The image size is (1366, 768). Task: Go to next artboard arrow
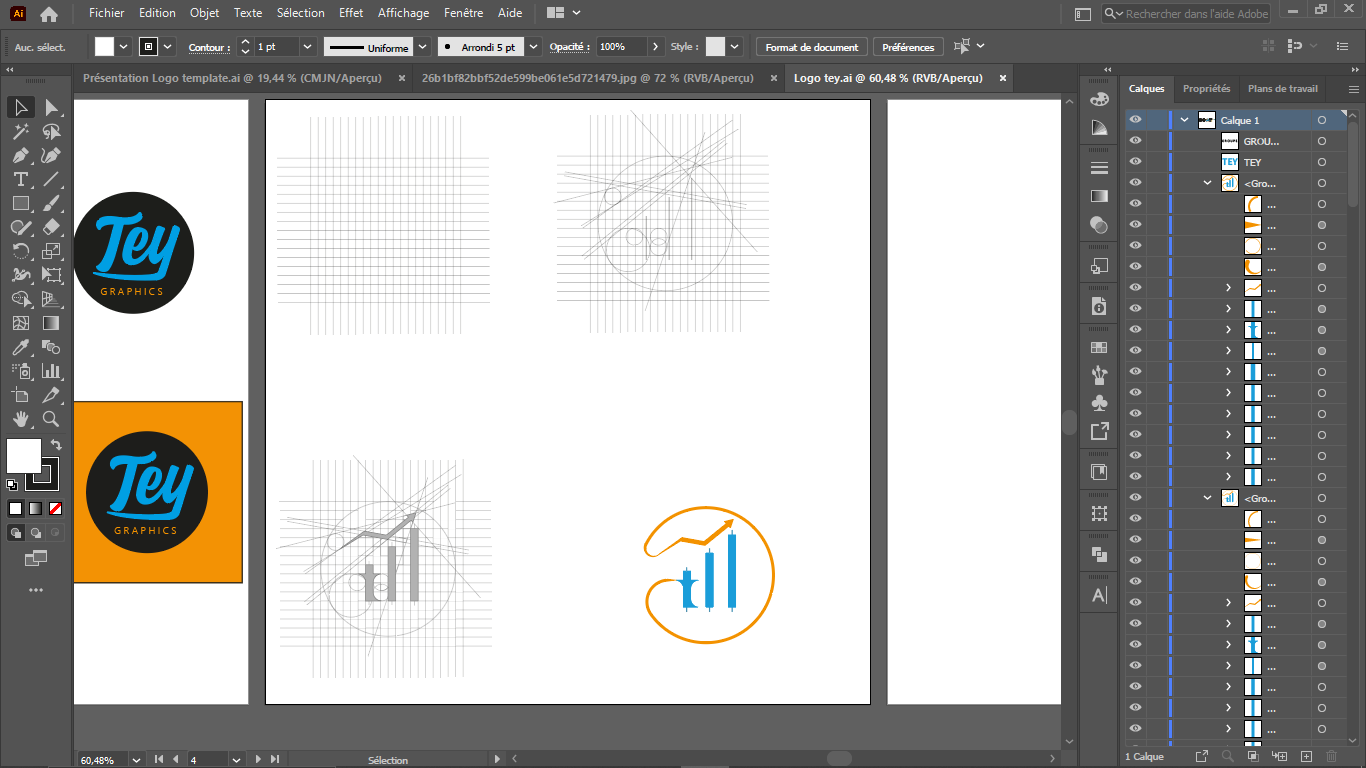tap(258, 760)
